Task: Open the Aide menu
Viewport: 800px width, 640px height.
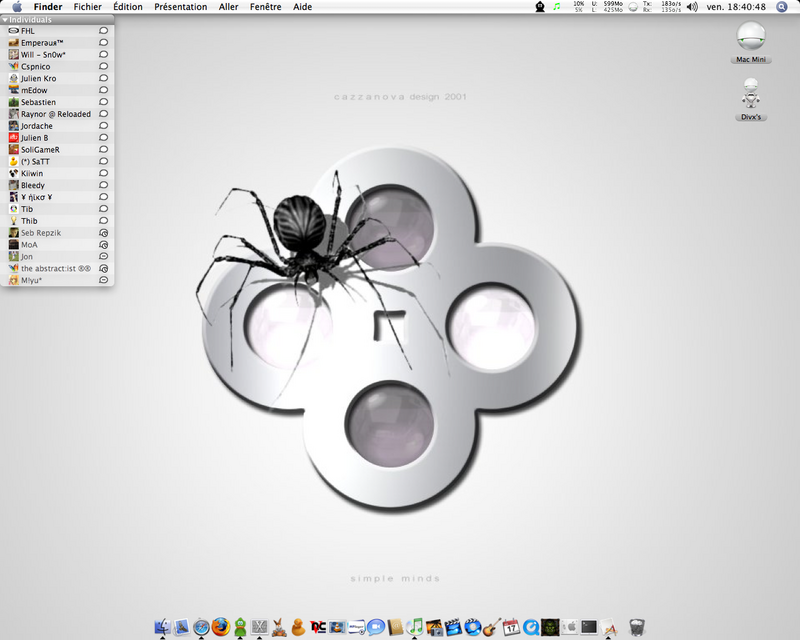Action: (303, 7)
